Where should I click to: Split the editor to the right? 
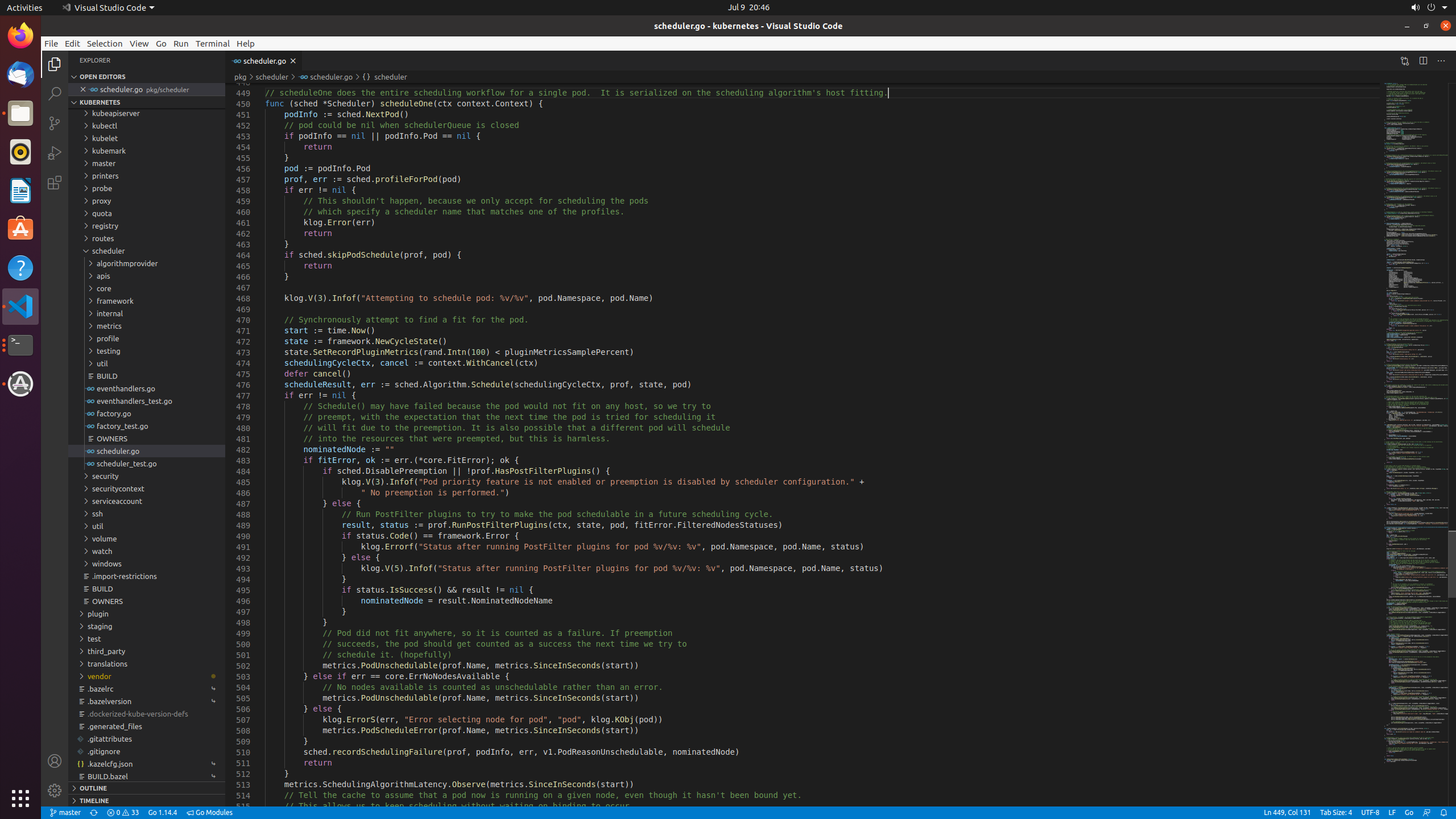tap(1423, 61)
